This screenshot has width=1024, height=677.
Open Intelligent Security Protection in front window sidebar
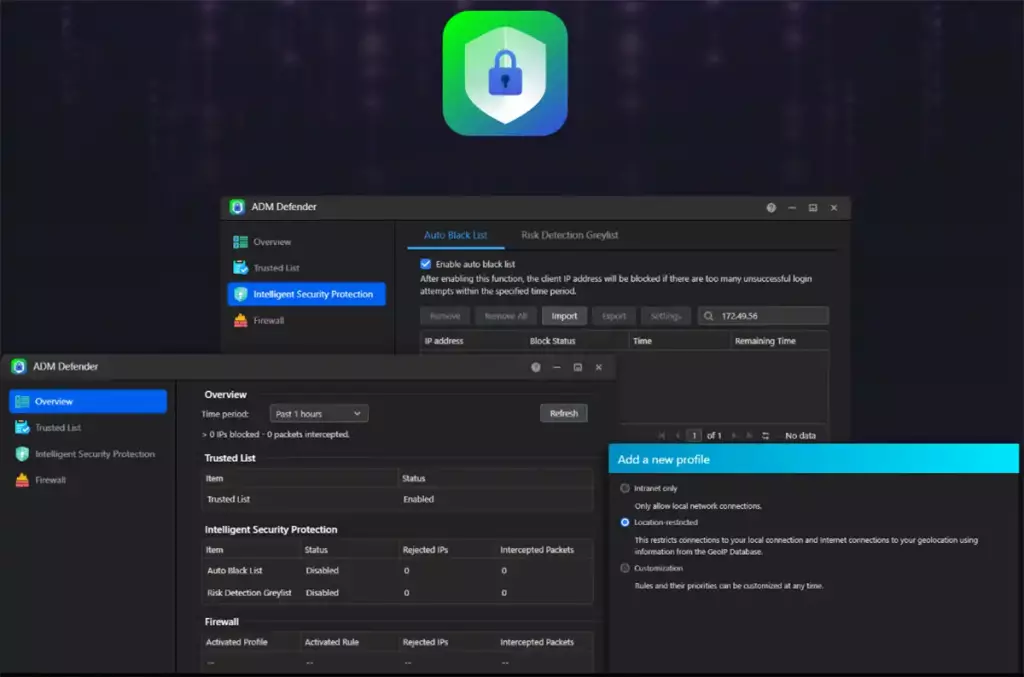(88, 454)
